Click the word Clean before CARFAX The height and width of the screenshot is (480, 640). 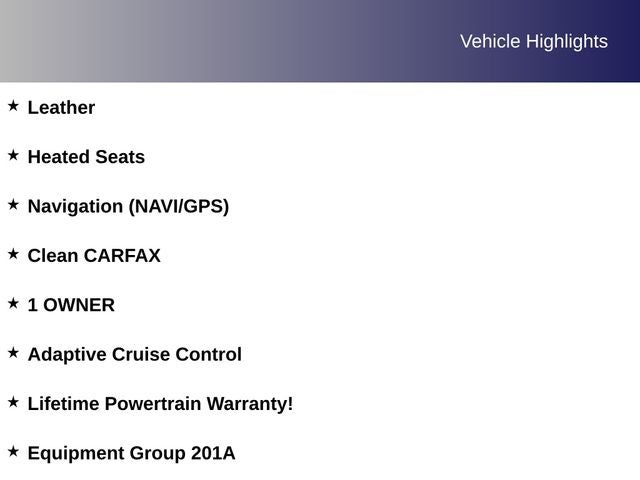53,256
